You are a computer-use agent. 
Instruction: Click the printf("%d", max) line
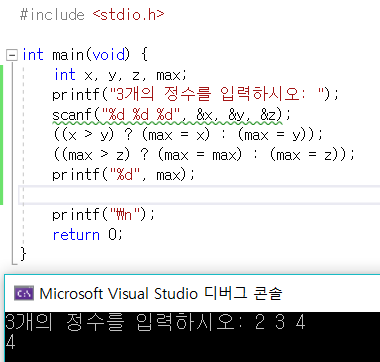[x=123, y=175]
